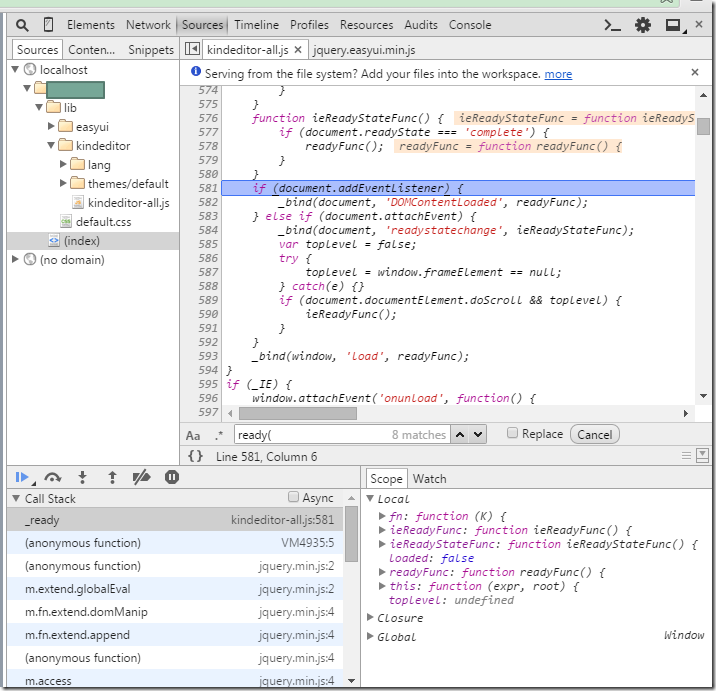Toggle pause on exceptions
Viewport: 716px width, 691px height.
172,478
